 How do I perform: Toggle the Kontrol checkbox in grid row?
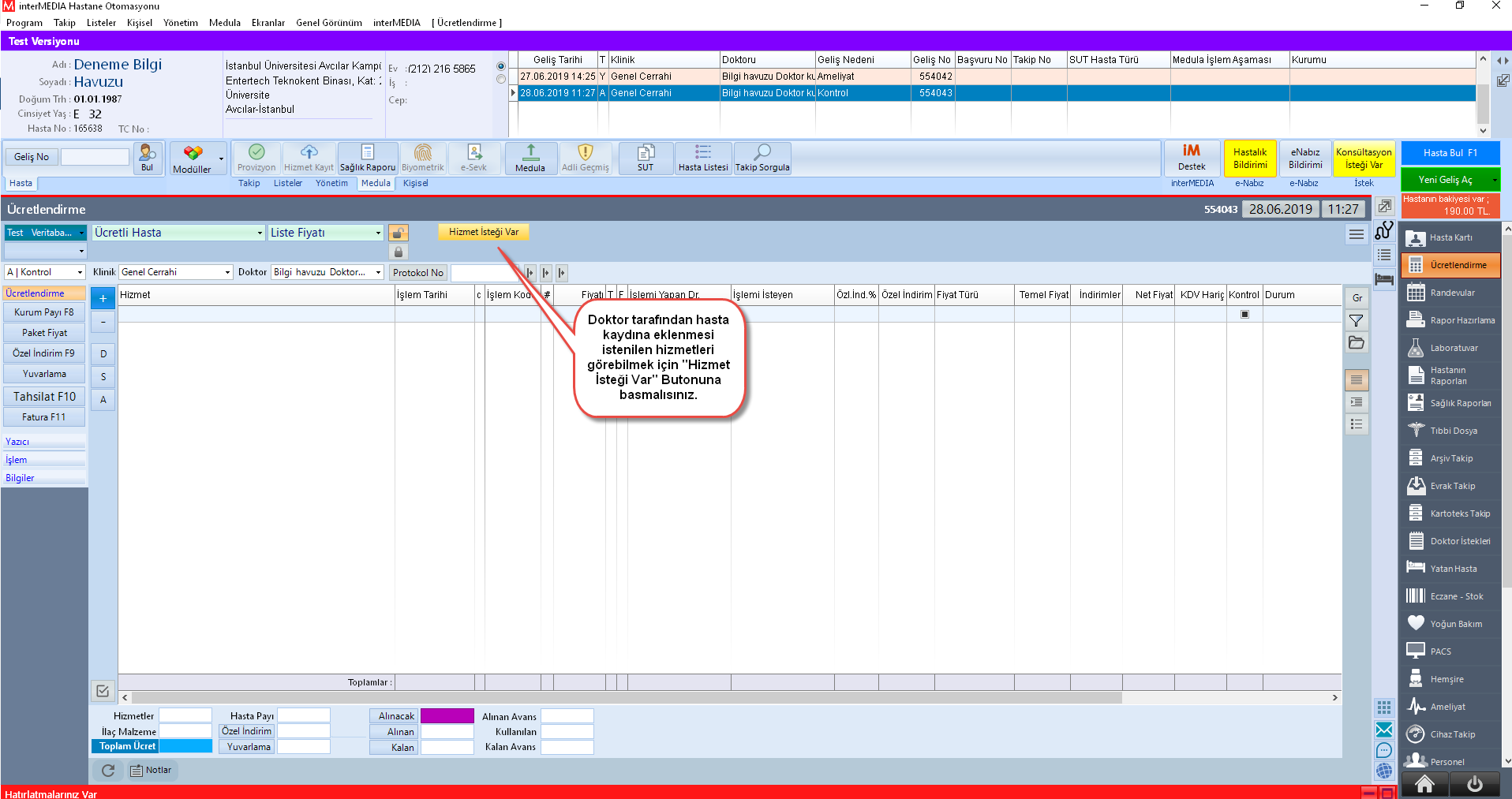pyautogui.click(x=1244, y=314)
